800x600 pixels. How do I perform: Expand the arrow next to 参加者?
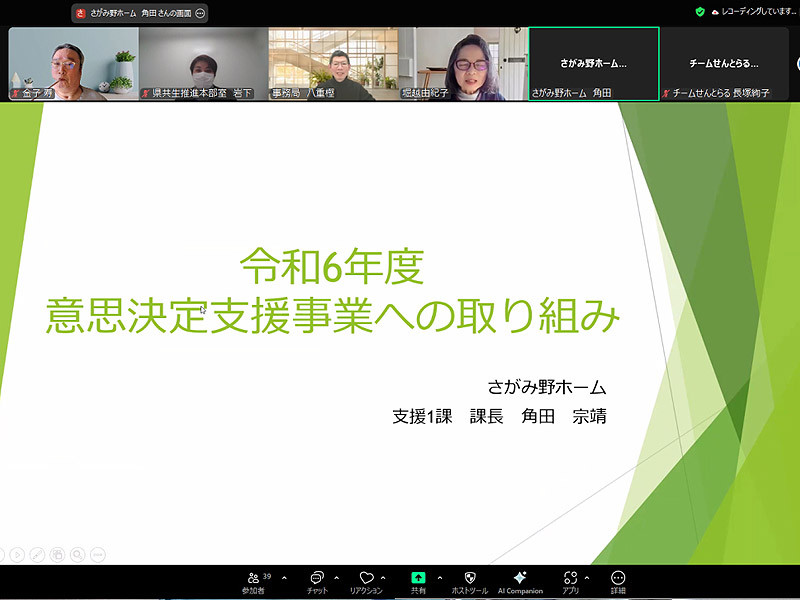pyautogui.click(x=284, y=578)
